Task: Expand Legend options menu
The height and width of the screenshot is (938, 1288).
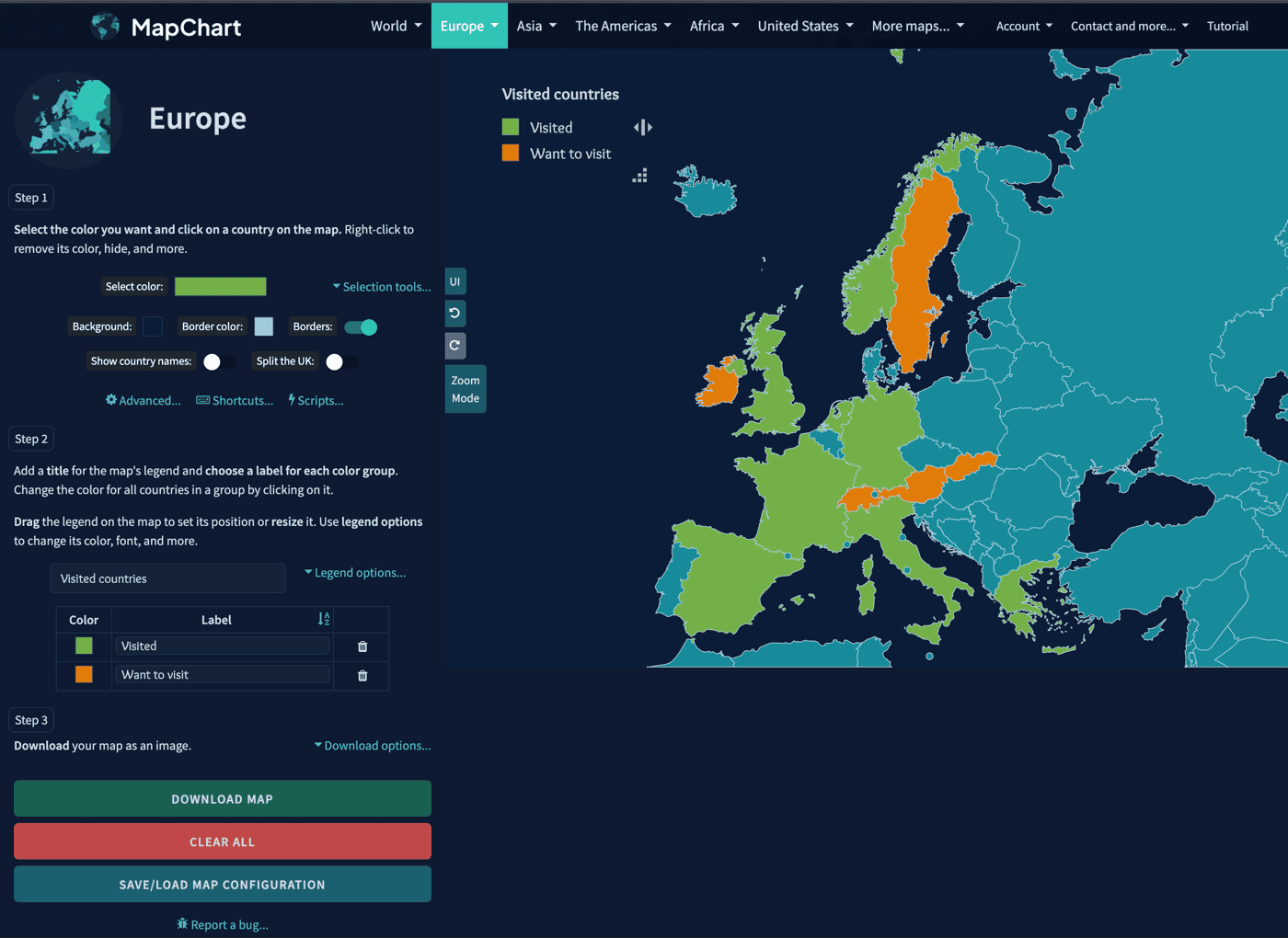Action: 355,573
